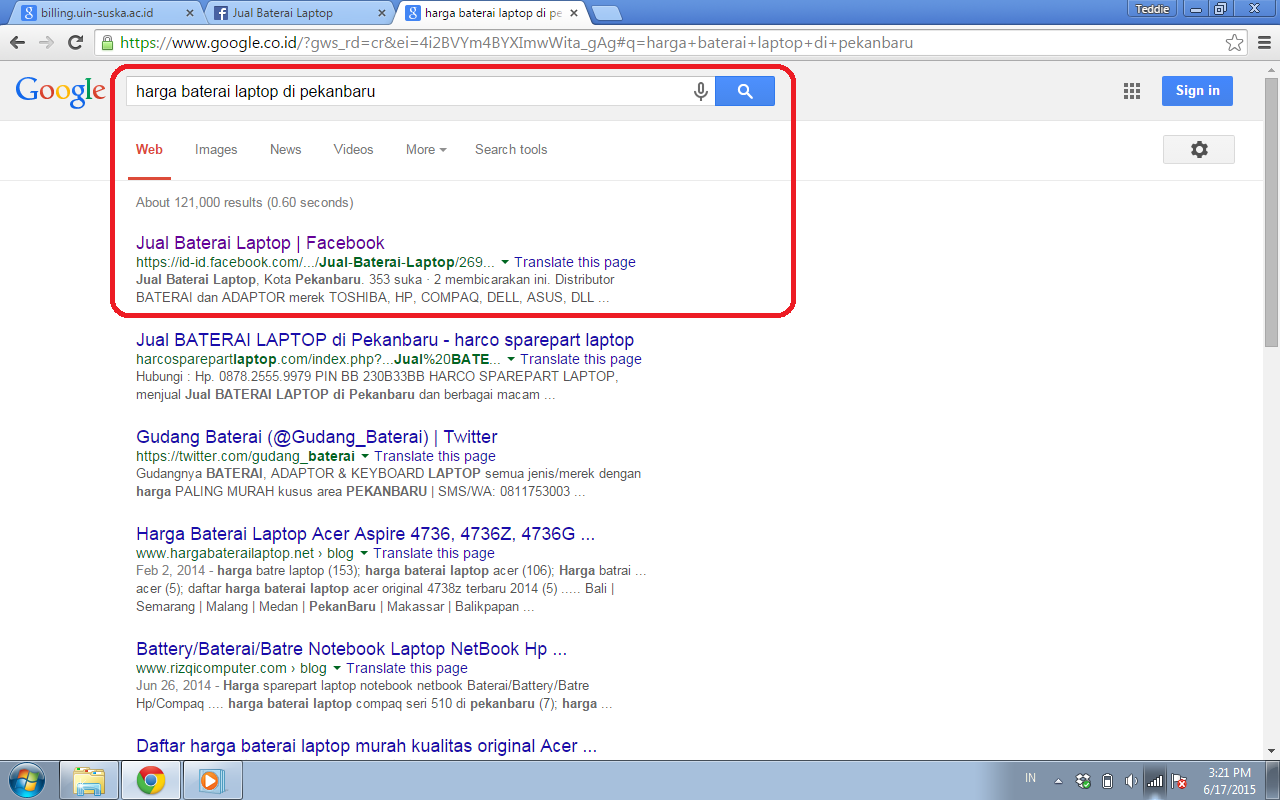Viewport: 1280px width, 800px height.
Task: Click the Teddie user profile button
Action: coord(1154,9)
